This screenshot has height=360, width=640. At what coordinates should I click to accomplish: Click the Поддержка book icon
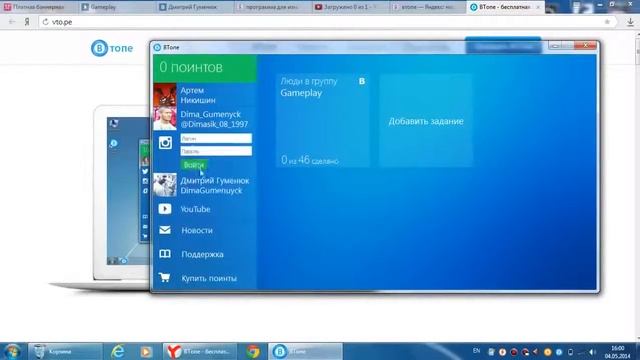[165, 254]
